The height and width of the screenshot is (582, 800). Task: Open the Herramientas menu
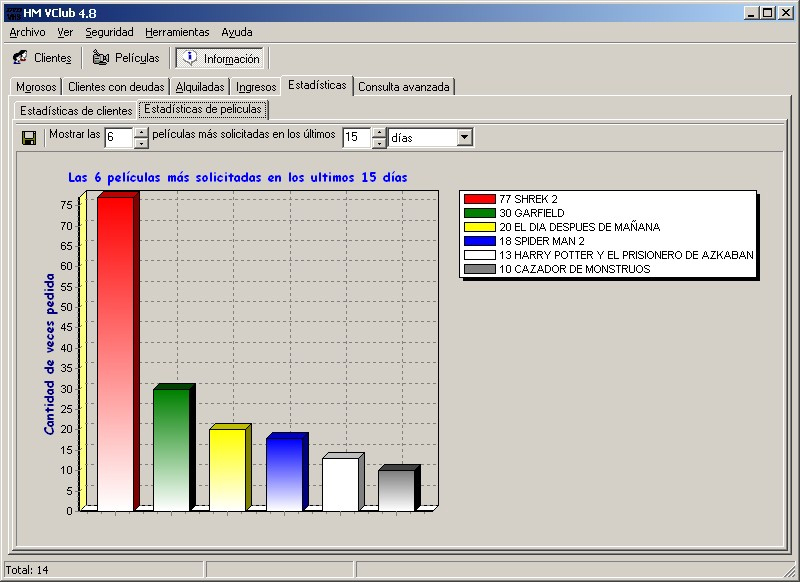(x=177, y=32)
